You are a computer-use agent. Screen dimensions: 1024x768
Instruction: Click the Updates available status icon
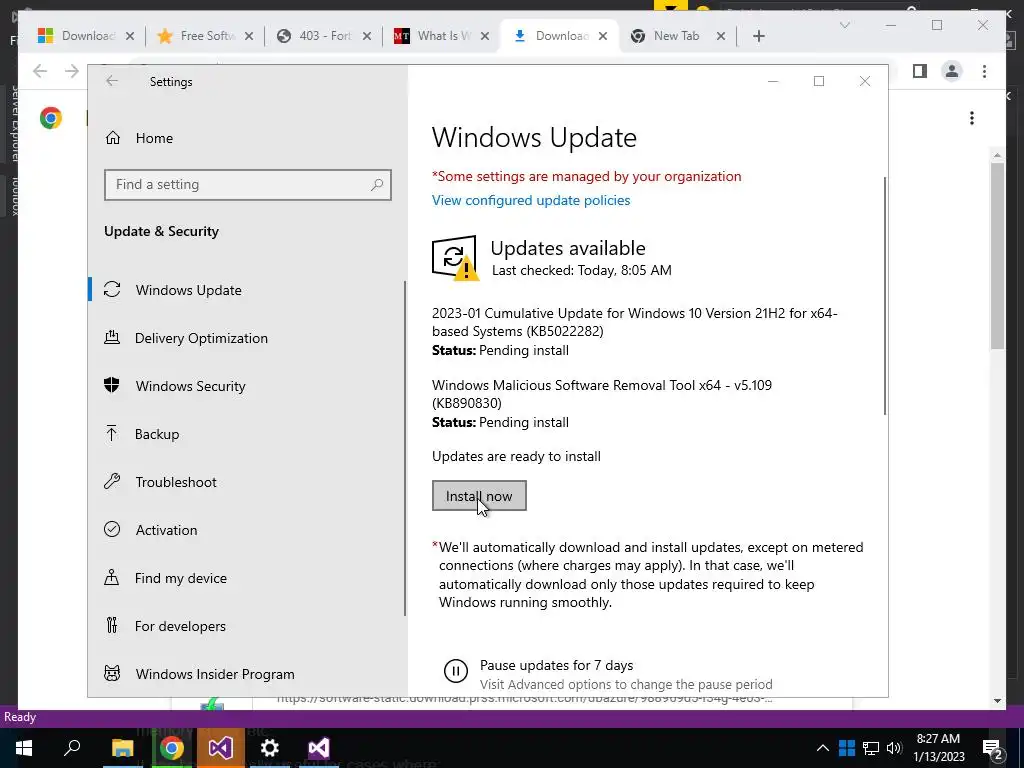455,258
